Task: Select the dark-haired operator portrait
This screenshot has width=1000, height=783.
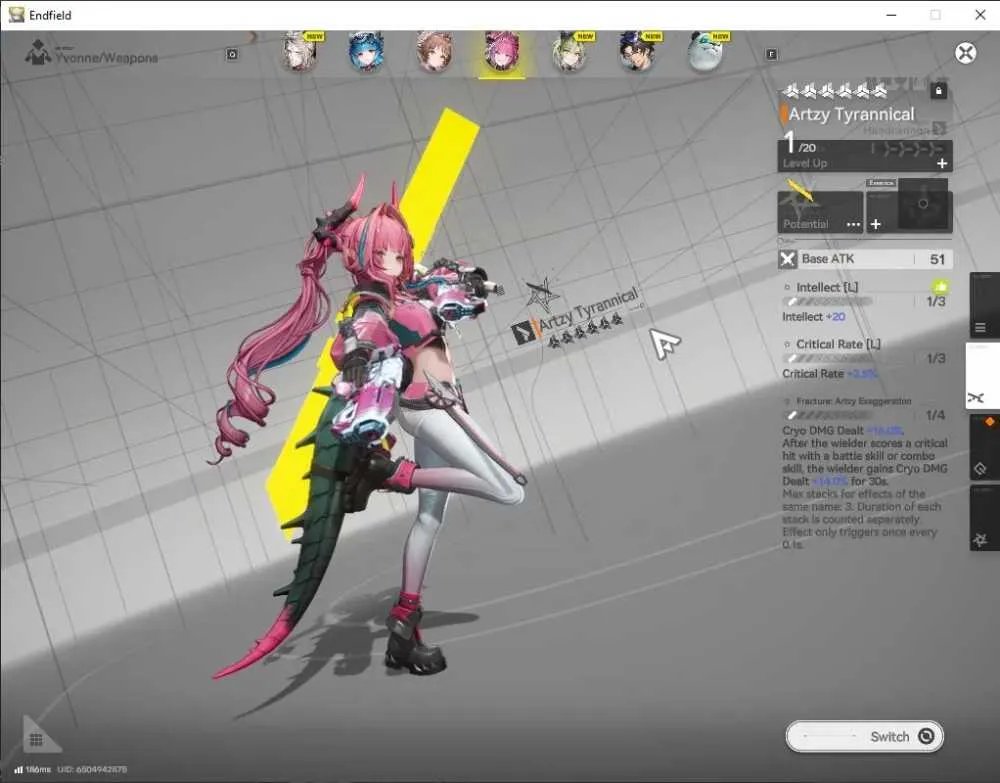Action: [x=637, y=51]
